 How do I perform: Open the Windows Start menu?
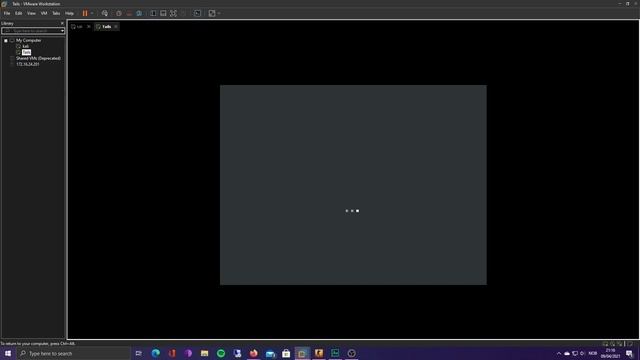pyautogui.click(x=8, y=353)
